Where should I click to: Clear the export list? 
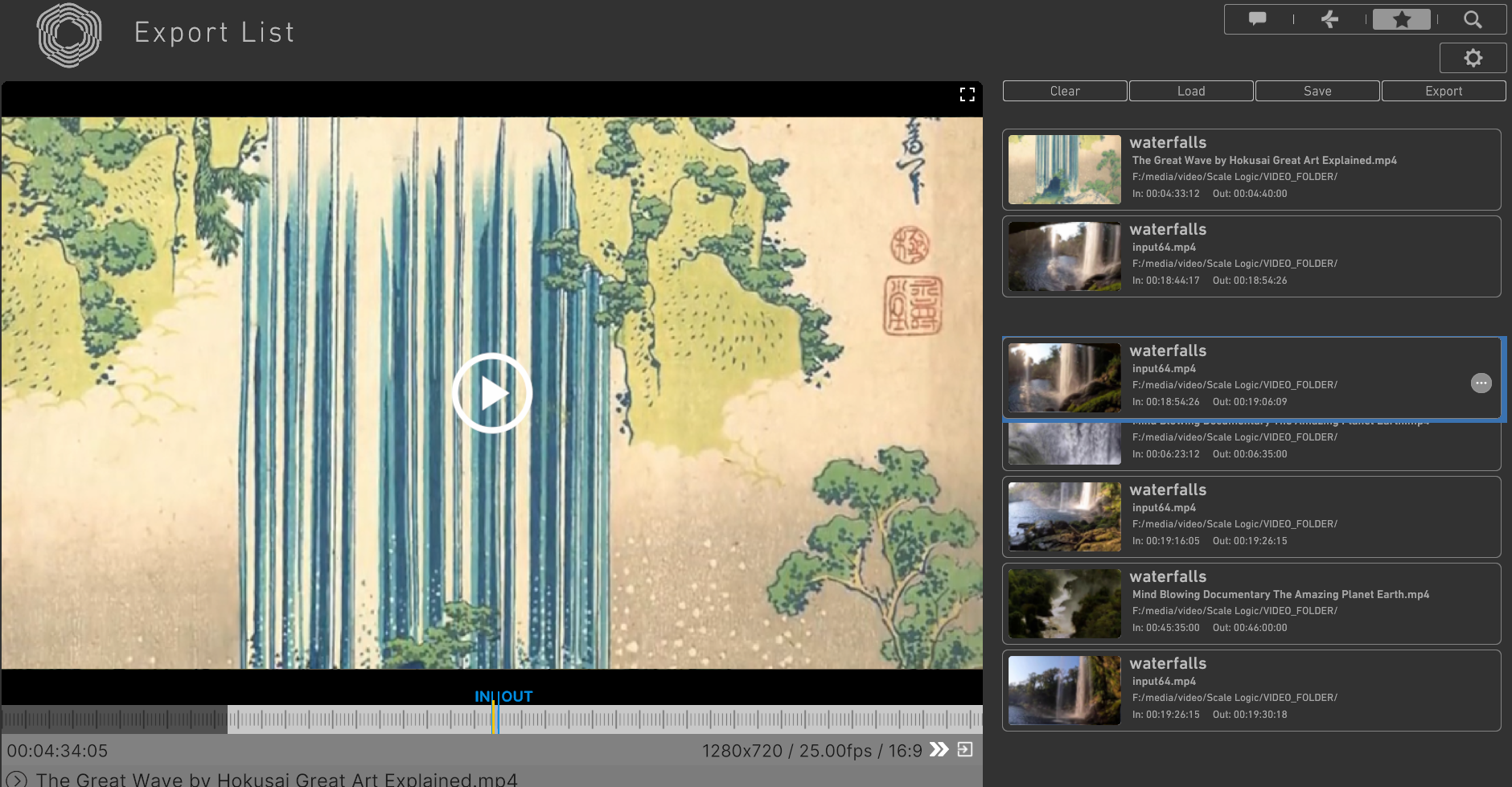tap(1065, 91)
